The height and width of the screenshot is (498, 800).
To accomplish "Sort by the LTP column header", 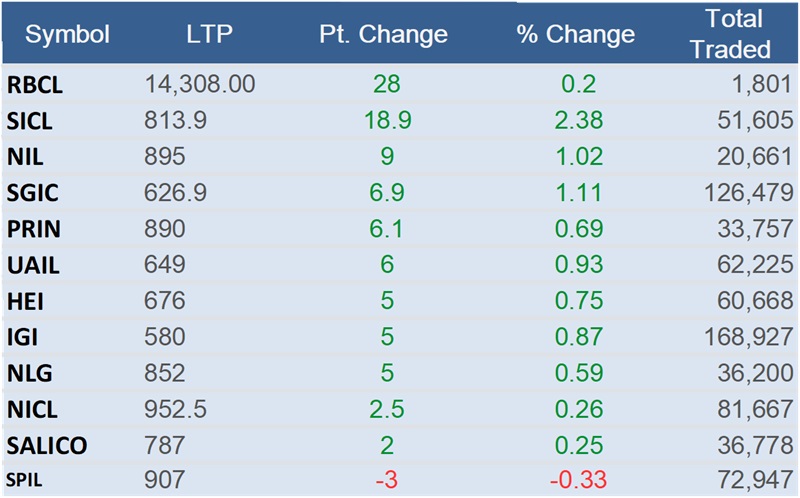I will pyautogui.click(x=209, y=35).
